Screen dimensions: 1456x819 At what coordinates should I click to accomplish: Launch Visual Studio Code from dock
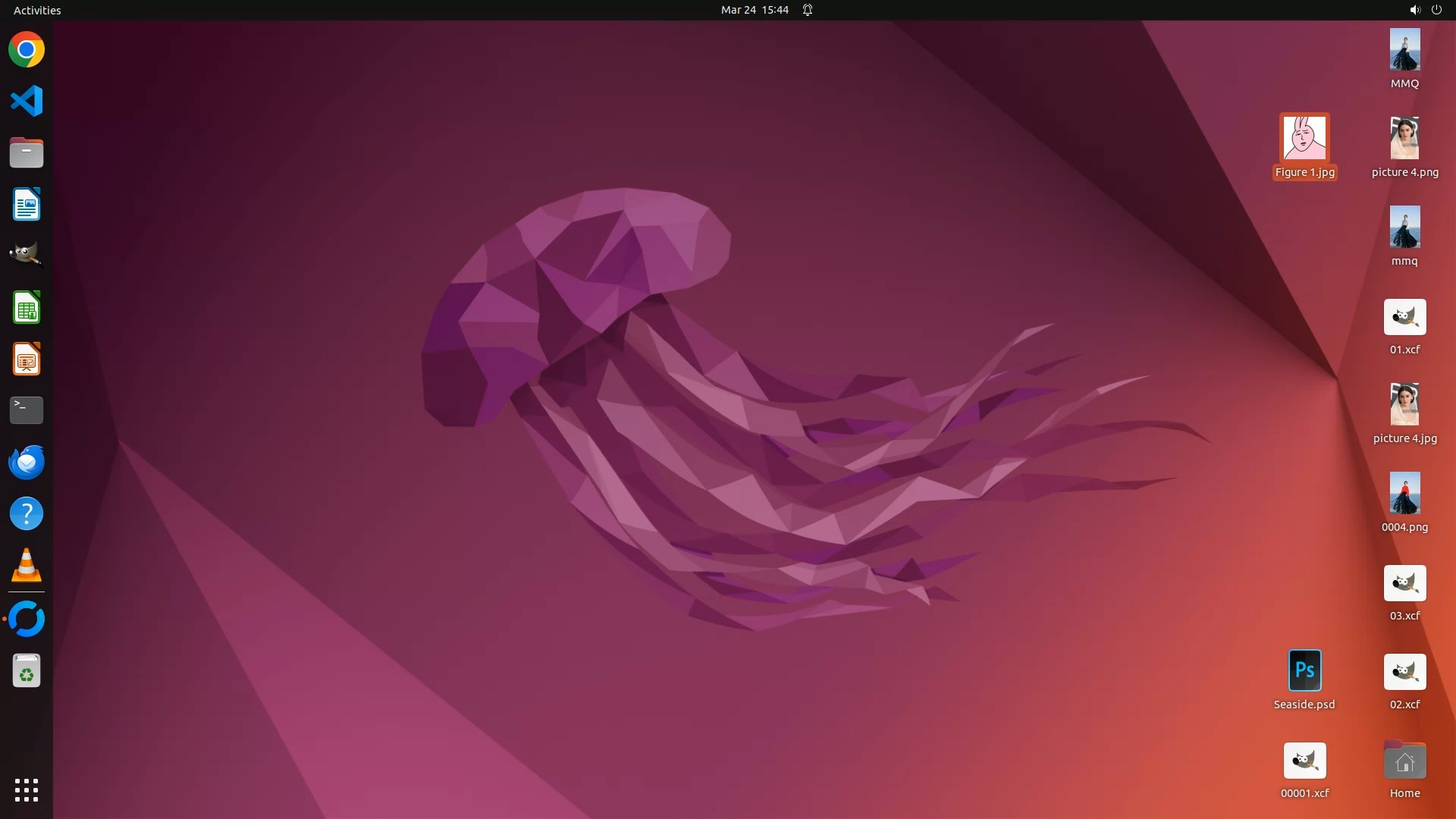[x=27, y=101]
